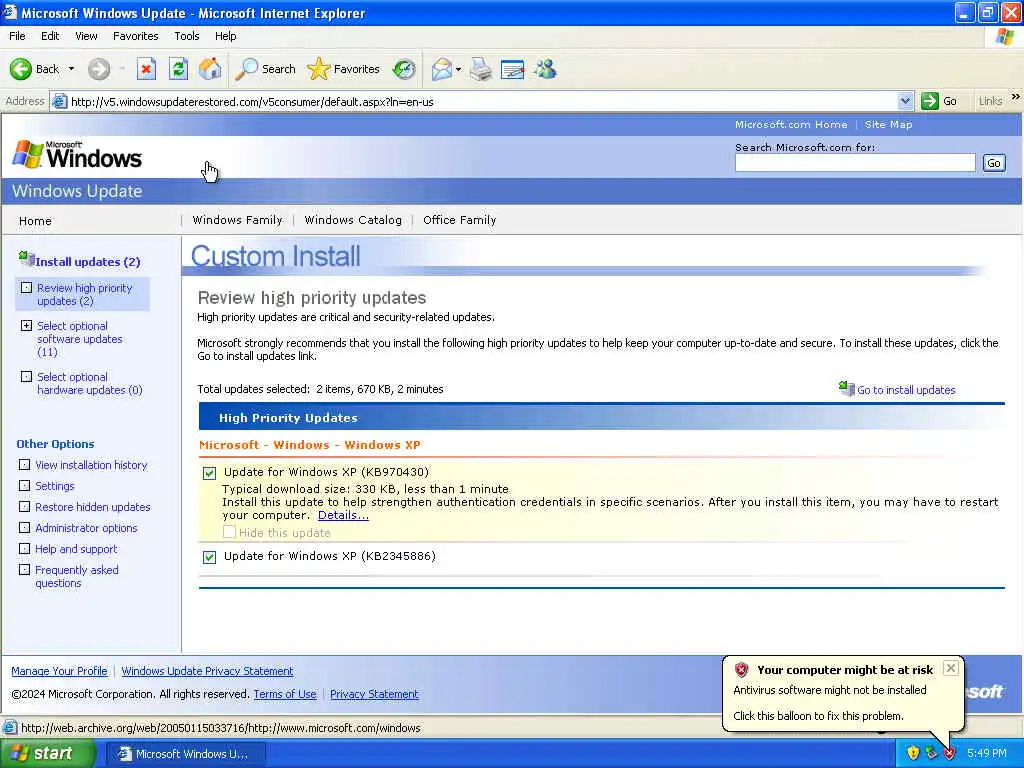Image resolution: width=1024 pixels, height=768 pixels.
Task: Click Windows flag throbber in menu bar
Action: click(x=1005, y=36)
